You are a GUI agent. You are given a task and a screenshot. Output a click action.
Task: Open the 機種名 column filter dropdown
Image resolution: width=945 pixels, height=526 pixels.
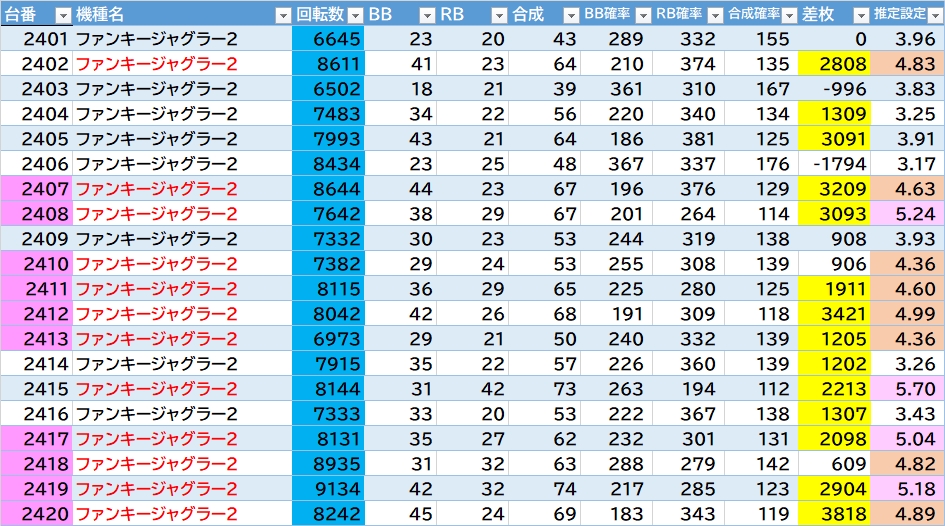tap(282, 15)
